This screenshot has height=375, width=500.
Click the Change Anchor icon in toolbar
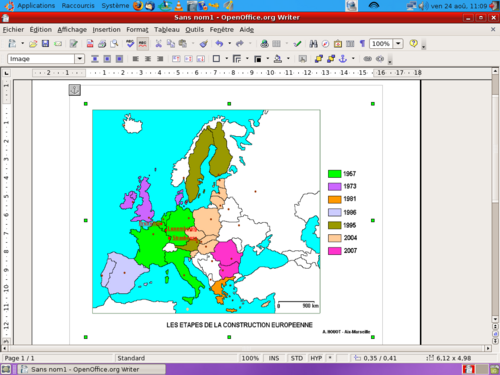[343, 59]
